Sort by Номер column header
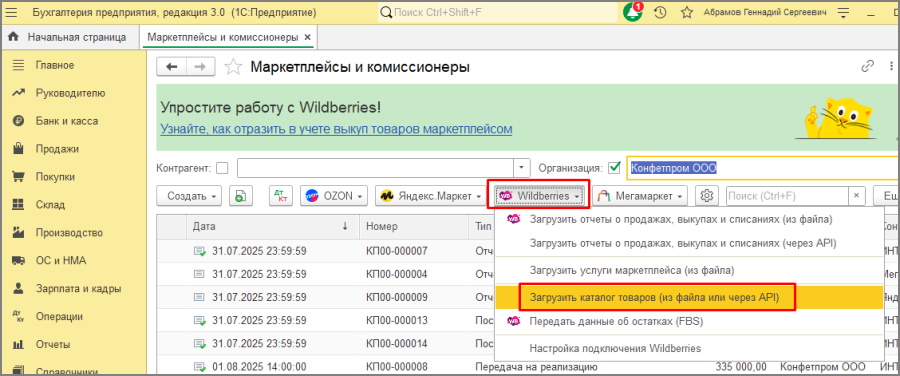 pos(414,226)
